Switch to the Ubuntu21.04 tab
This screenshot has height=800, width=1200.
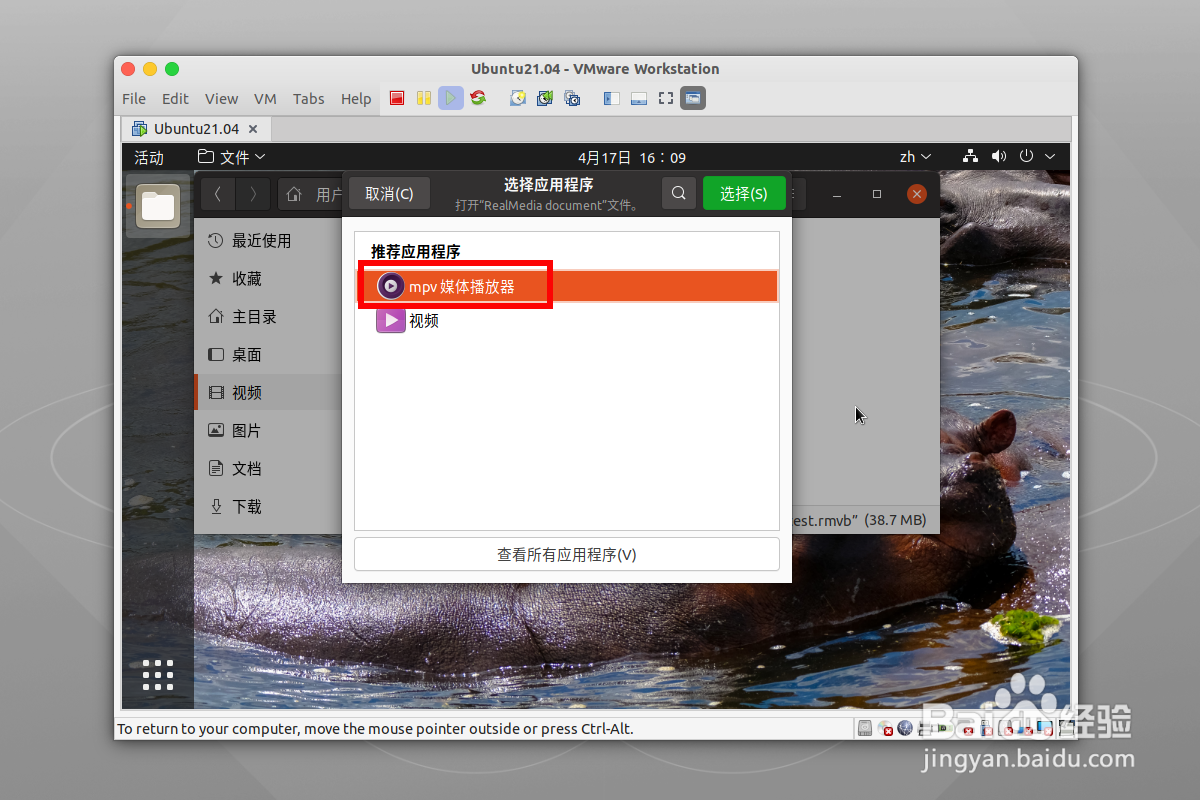pyautogui.click(x=196, y=129)
